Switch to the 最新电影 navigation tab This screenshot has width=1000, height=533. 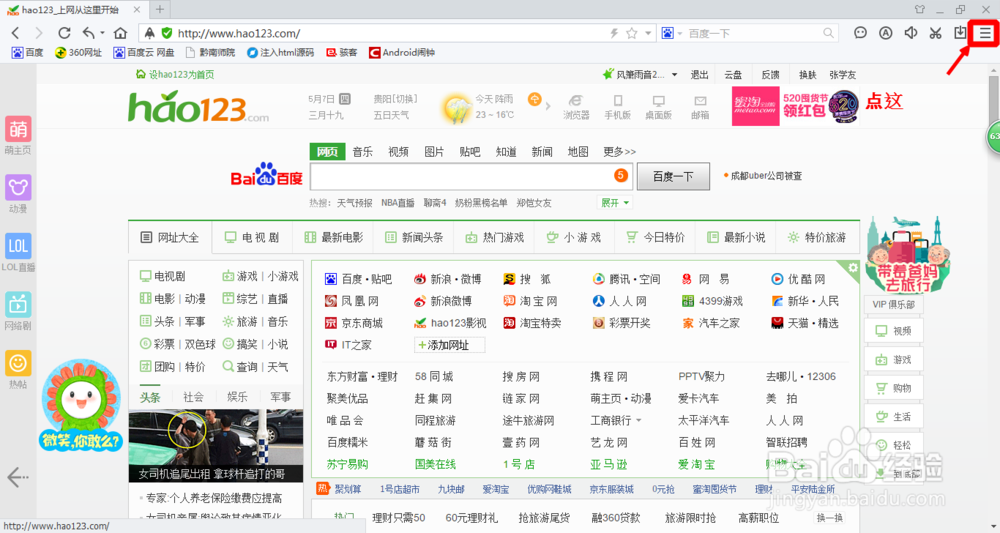[x=333, y=237]
